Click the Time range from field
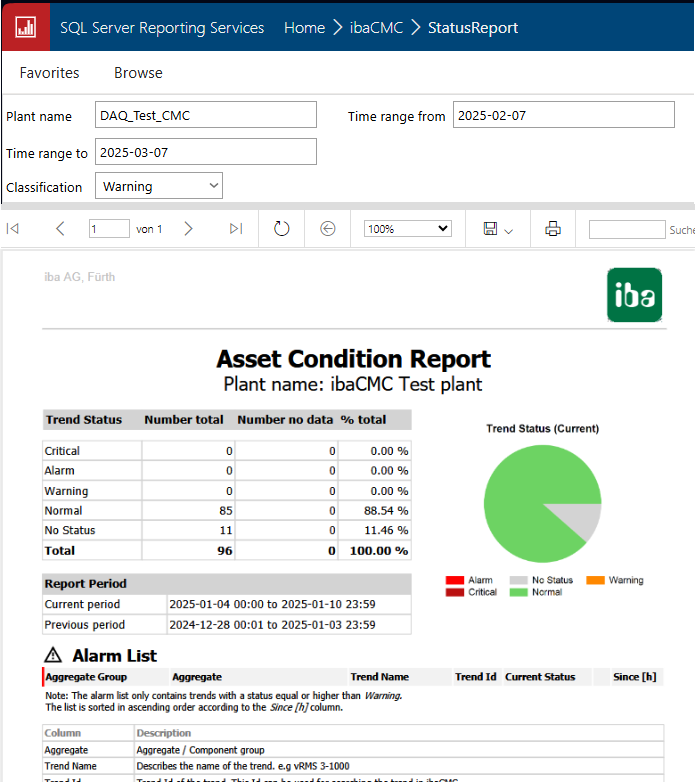This screenshot has height=782, width=695. click(563, 115)
